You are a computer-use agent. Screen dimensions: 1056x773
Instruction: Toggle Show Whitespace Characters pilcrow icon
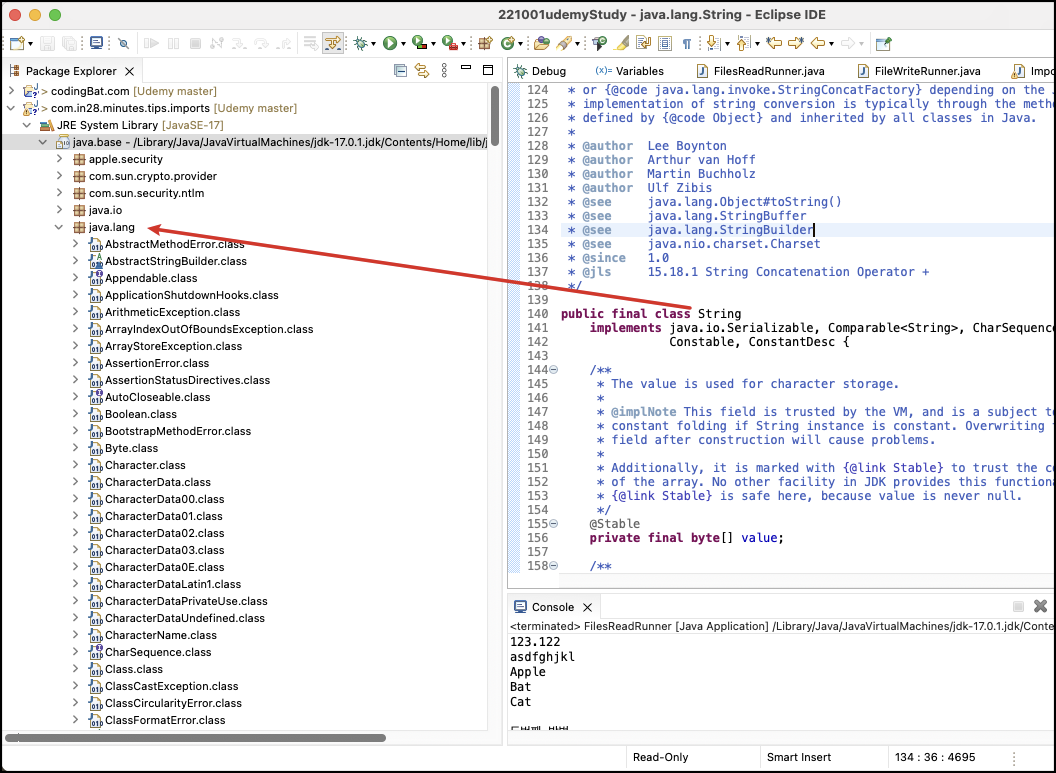point(687,44)
